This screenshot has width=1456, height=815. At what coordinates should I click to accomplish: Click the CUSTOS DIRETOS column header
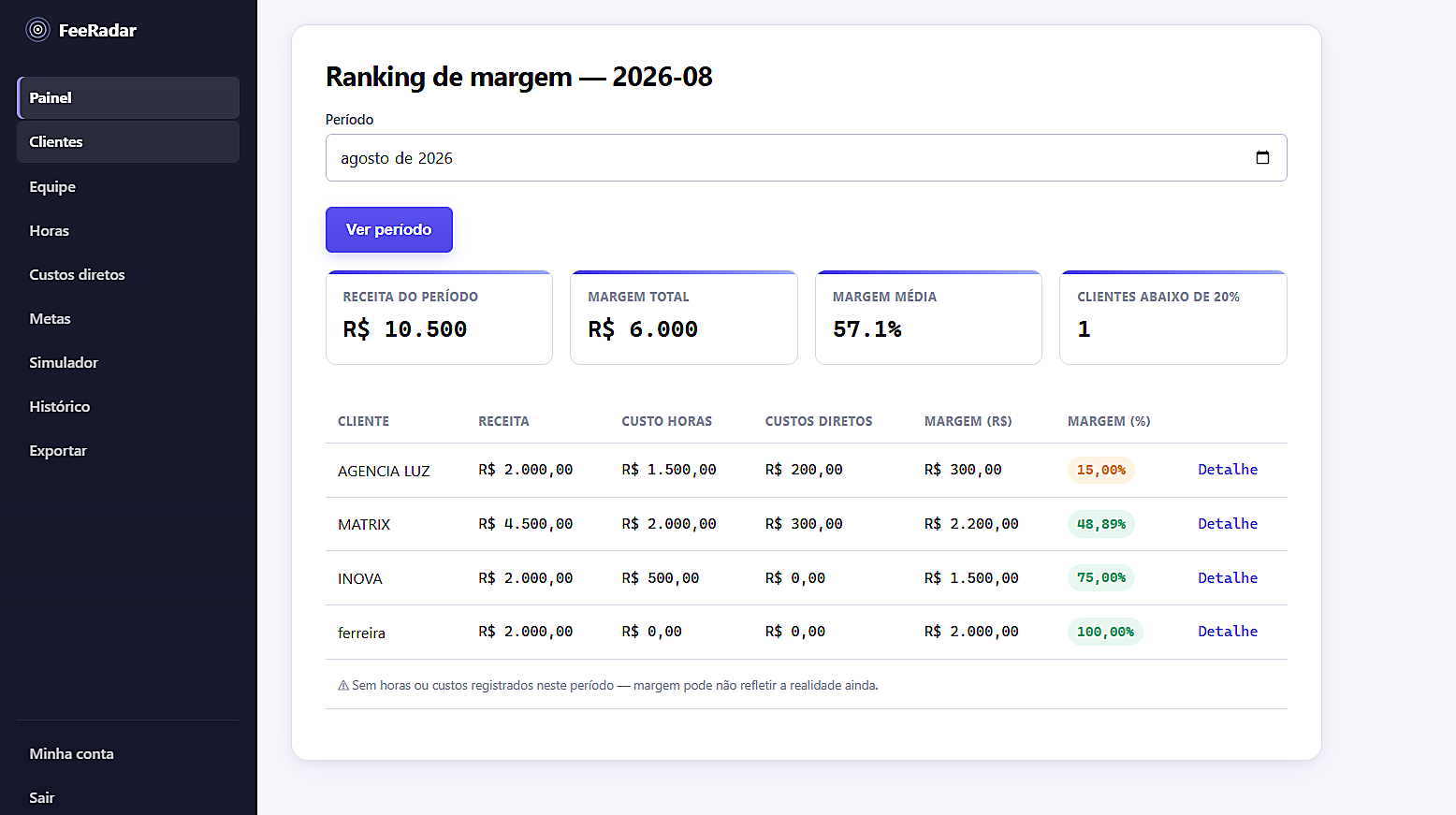point(819,421)
